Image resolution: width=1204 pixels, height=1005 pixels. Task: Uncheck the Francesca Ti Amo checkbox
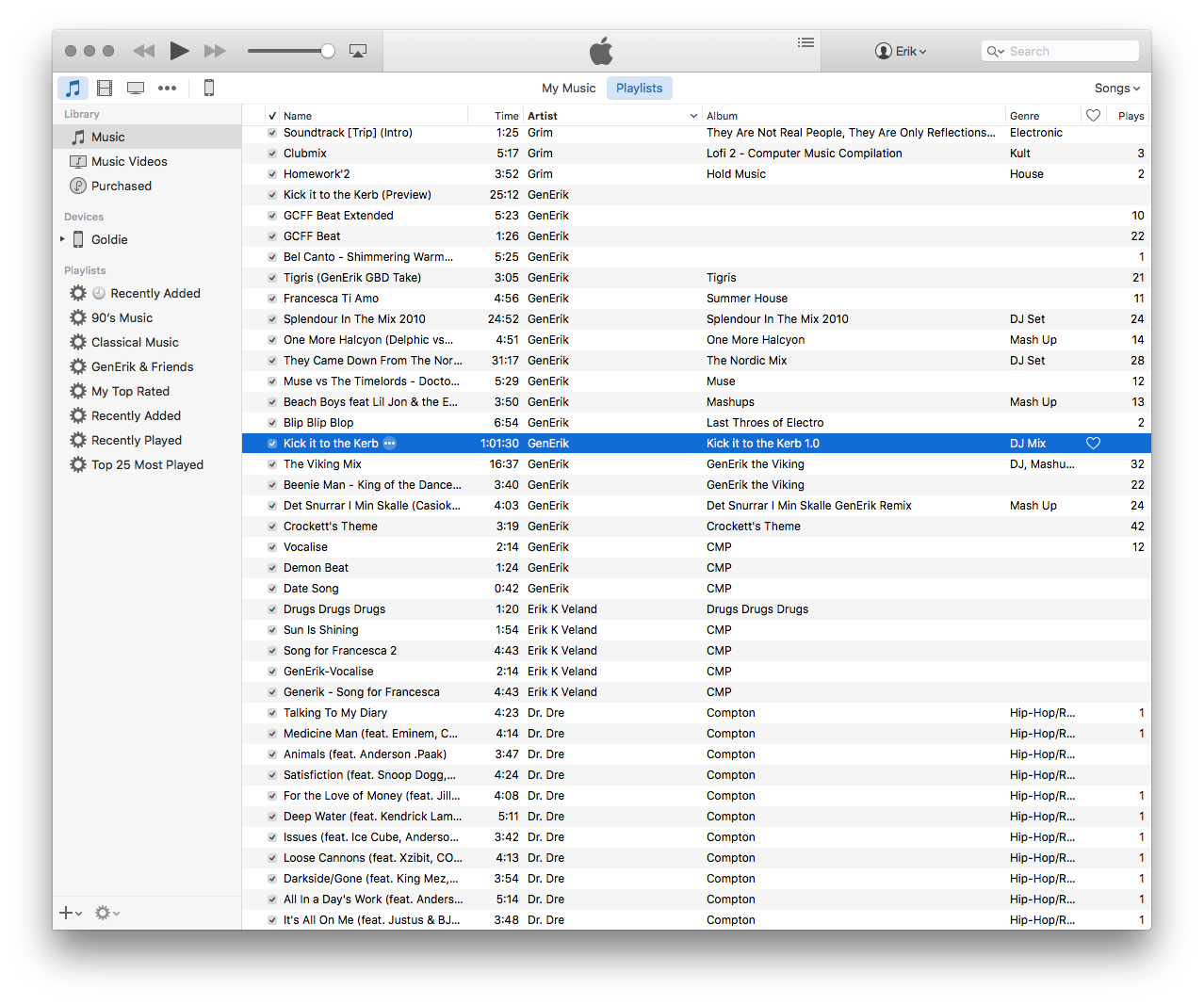click(272, 299)
